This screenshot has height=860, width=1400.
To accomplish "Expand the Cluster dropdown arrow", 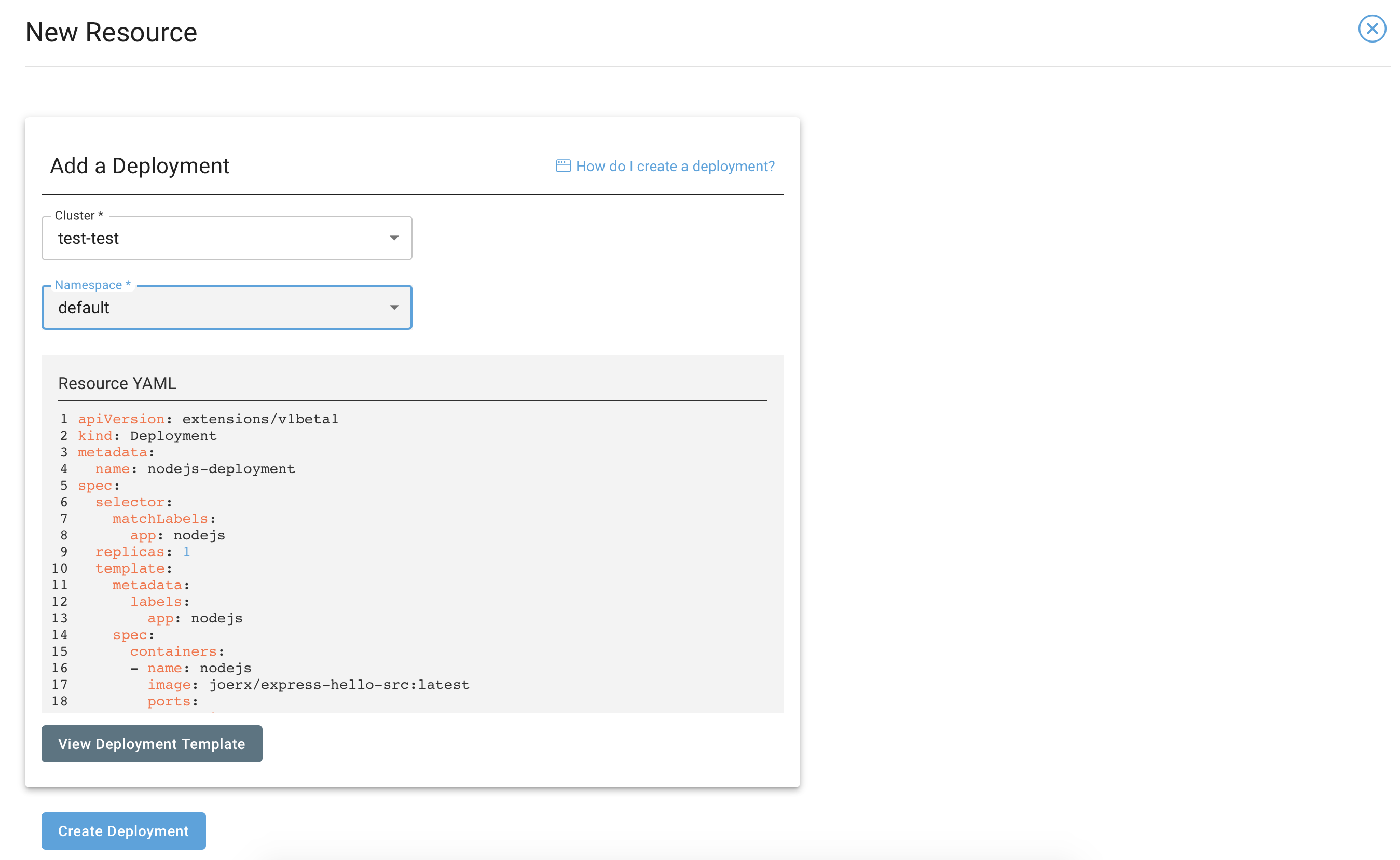I will (x=394, y=238).
